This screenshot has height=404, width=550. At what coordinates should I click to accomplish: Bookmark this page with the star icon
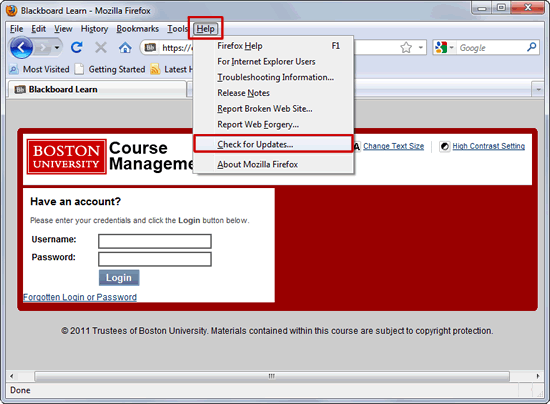406,47
